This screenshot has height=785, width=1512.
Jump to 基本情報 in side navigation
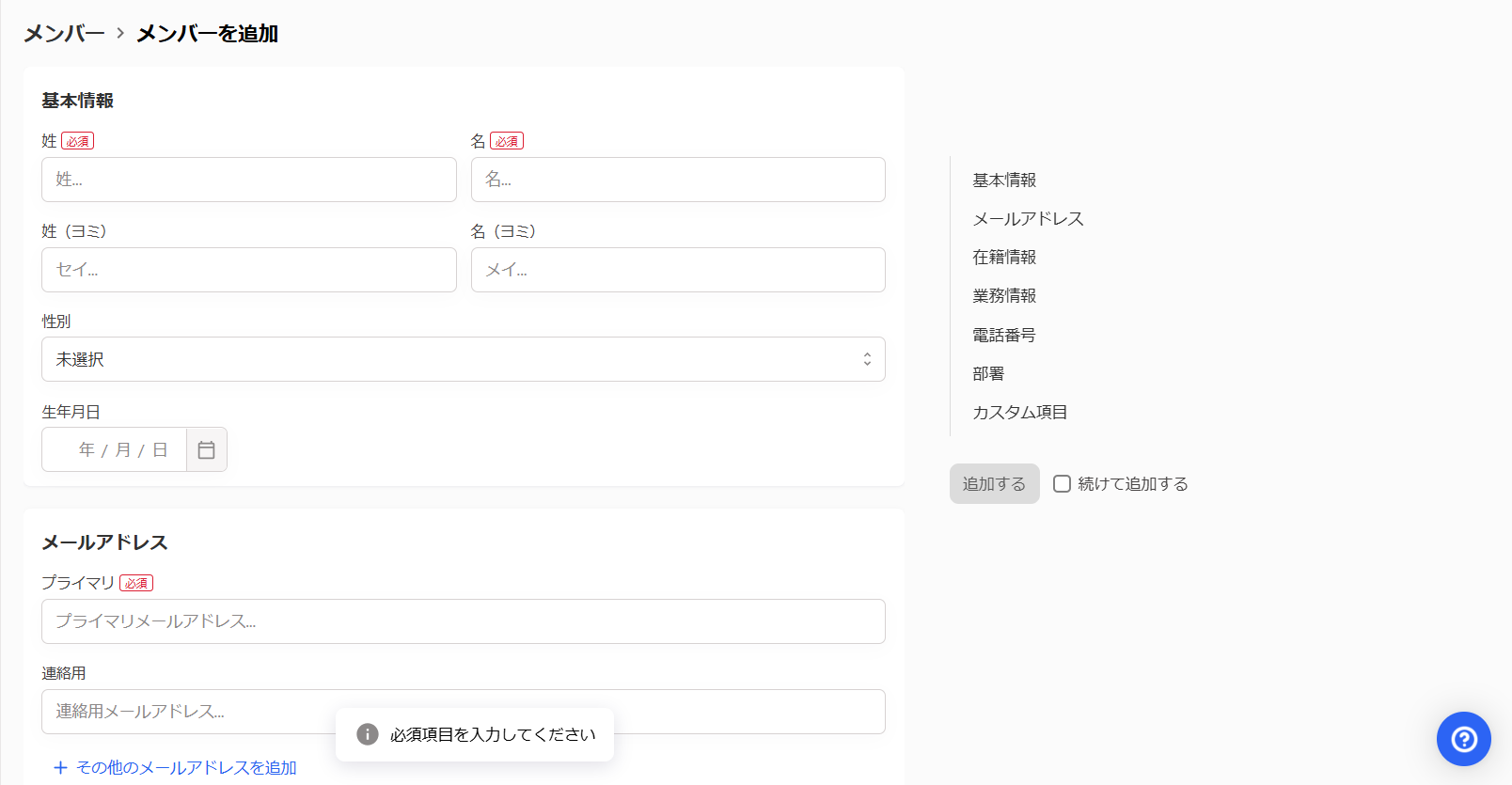(1004, 180)
